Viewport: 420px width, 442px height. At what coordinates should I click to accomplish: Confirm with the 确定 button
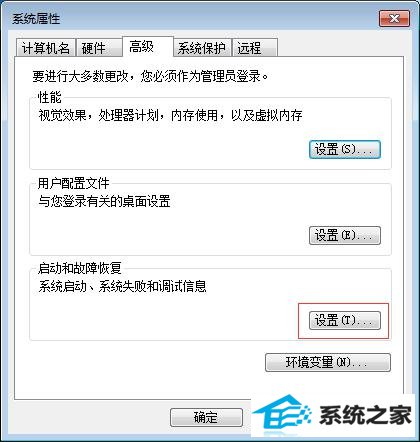(206, 417)
